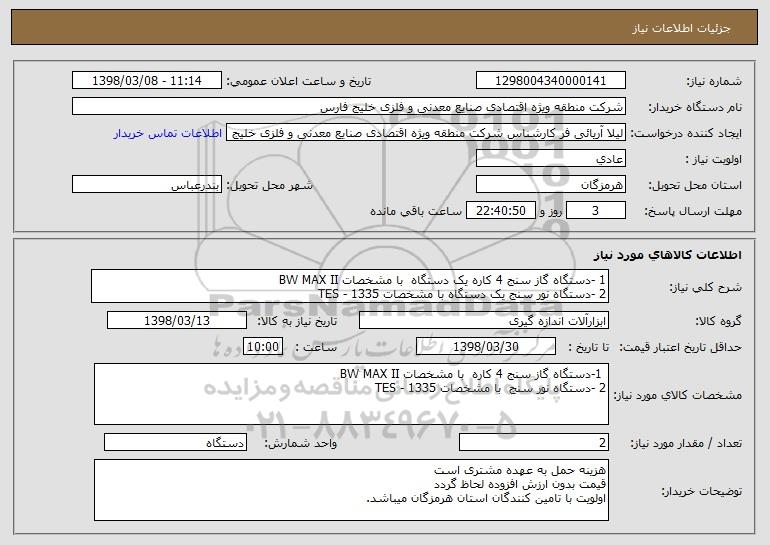Click the price validity date 1398/03/30

point(486,347)
